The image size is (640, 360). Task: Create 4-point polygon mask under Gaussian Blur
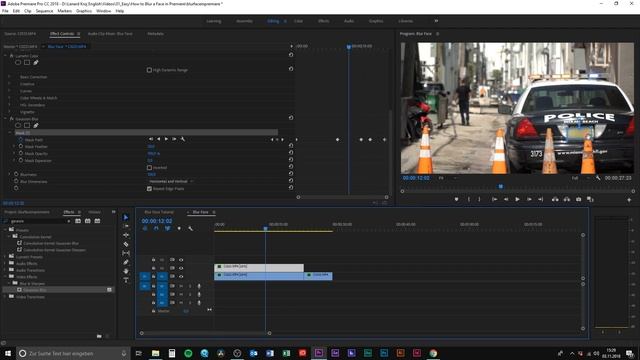(x=27, y=125)
